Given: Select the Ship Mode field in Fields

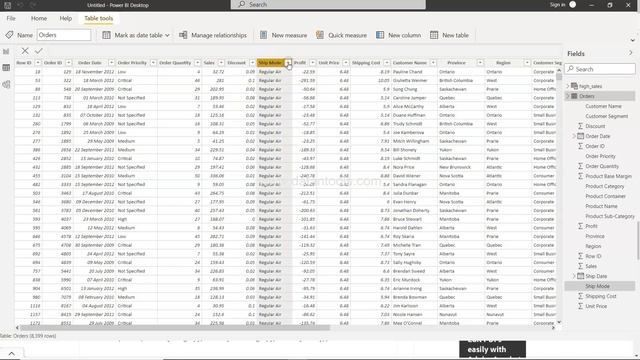Looking at the screenshot, I should 598,286.
